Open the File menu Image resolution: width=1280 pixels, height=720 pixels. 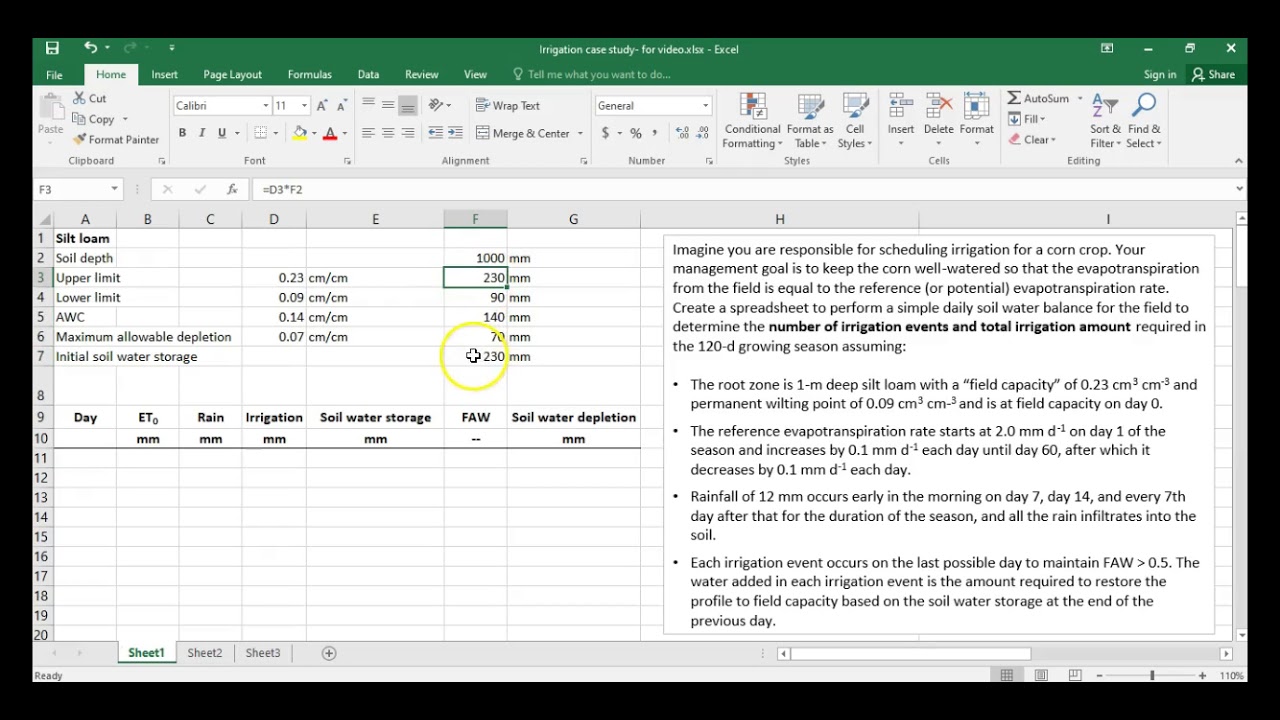[x=54, y=75]
